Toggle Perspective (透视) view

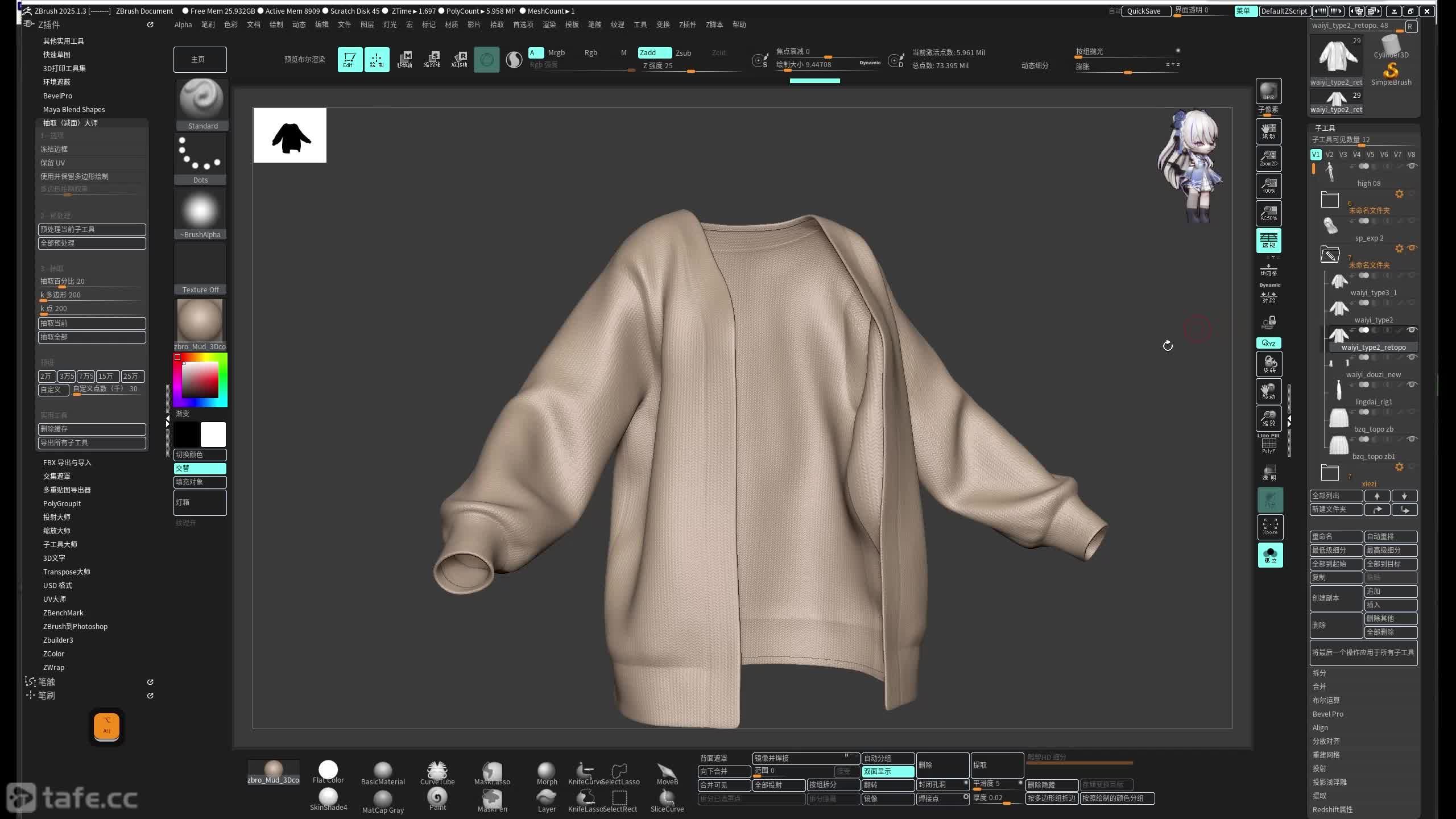(1268, 241)
